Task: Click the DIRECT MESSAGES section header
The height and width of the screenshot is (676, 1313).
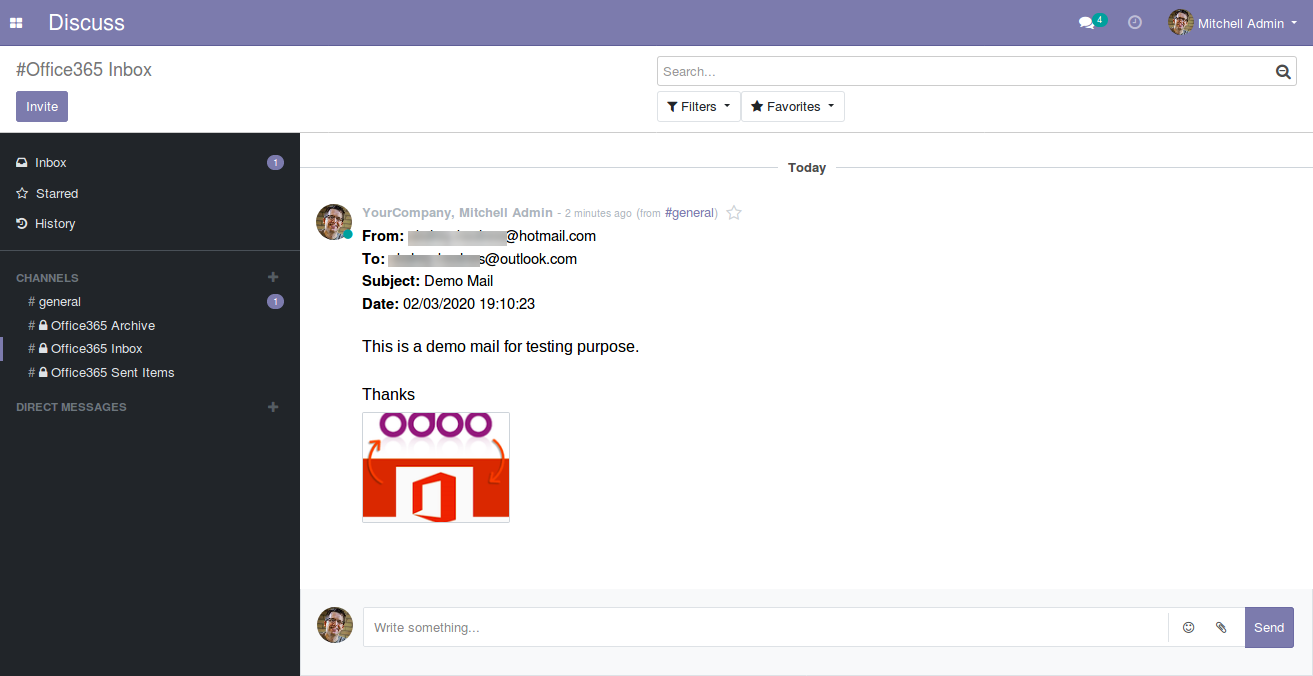Action: pyautogui.click(x=71, y=408)
